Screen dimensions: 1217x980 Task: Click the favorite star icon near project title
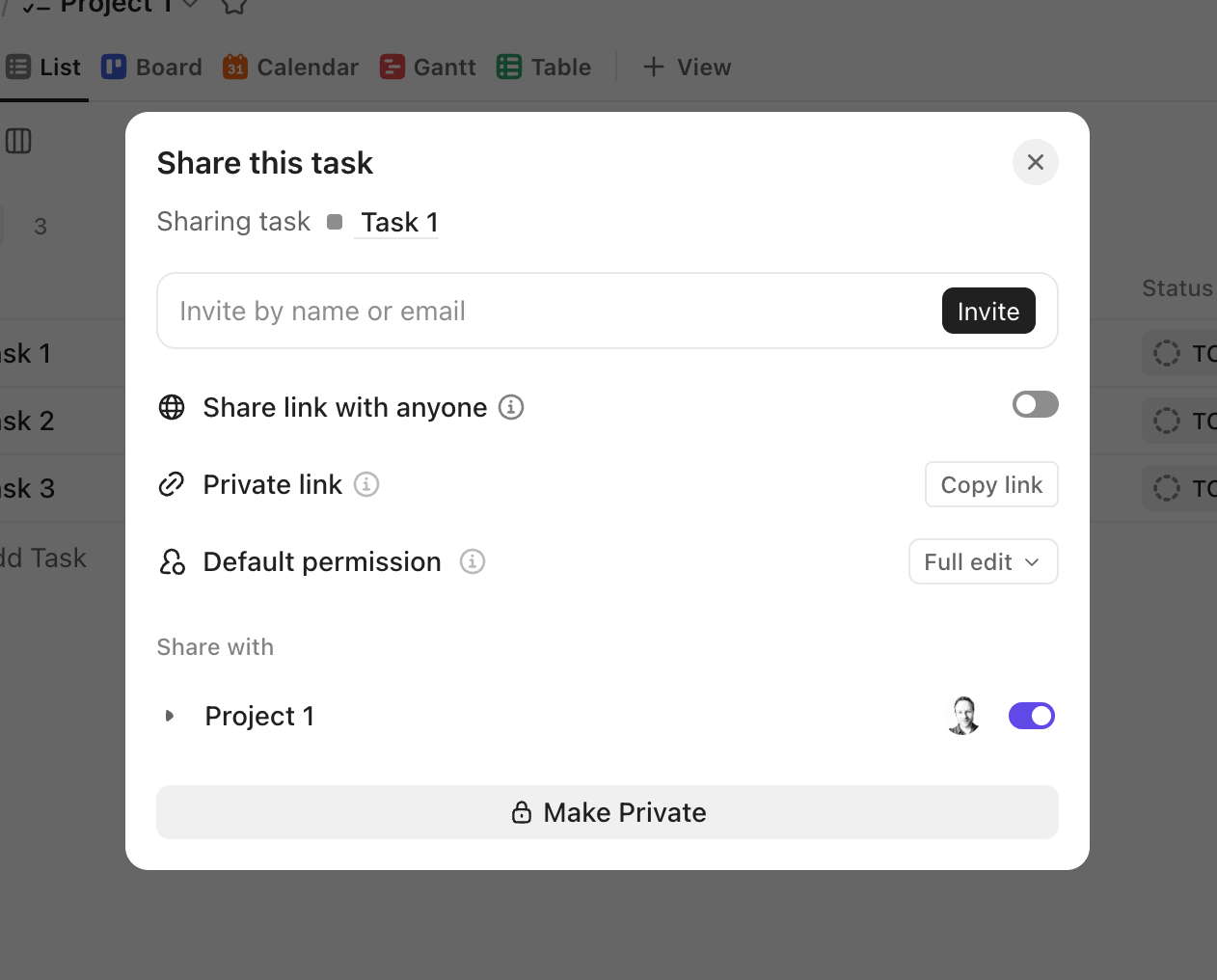pos(234,6)
